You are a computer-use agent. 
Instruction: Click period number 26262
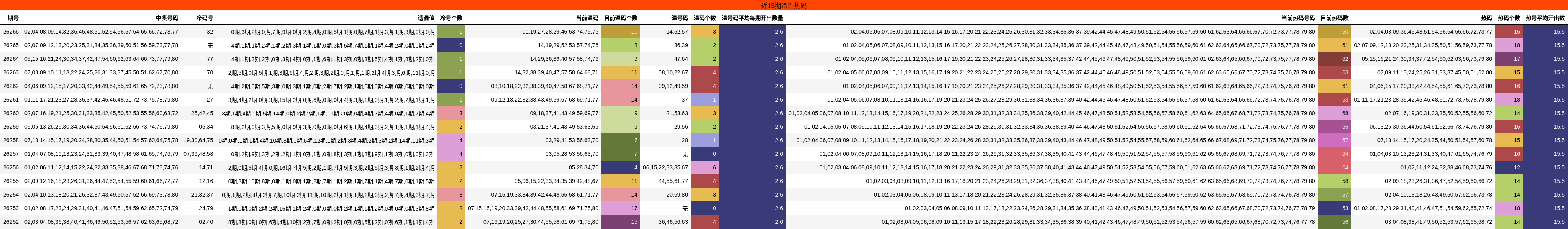click(11, 86)
